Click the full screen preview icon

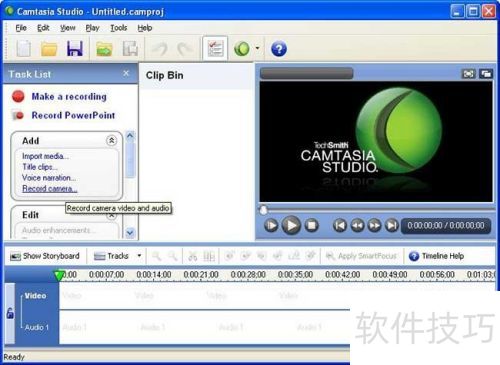468,74
